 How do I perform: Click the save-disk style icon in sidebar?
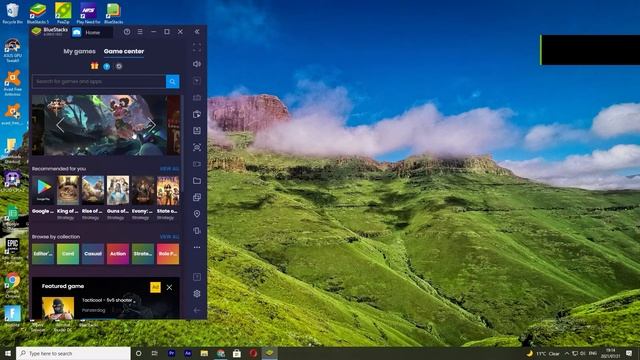[x=197, y=131]
